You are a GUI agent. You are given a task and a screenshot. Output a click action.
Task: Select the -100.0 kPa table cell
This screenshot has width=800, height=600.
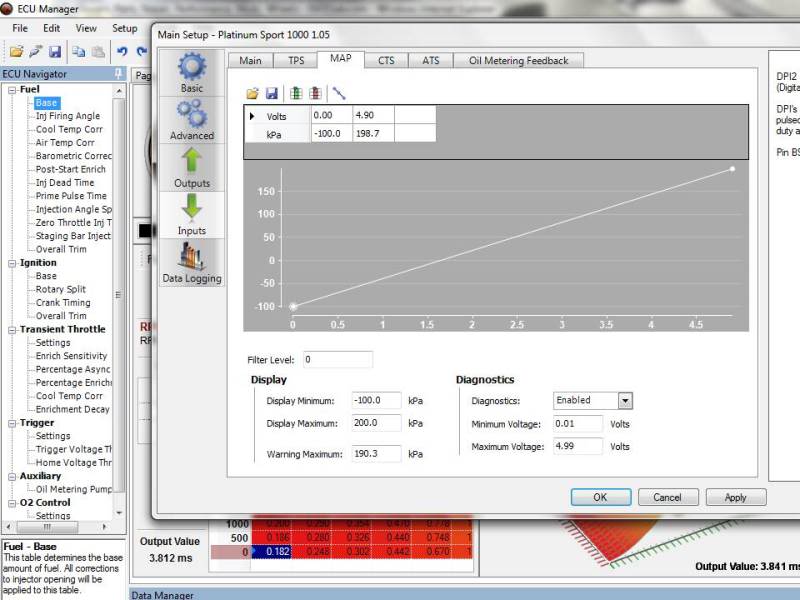pos(332,134)
